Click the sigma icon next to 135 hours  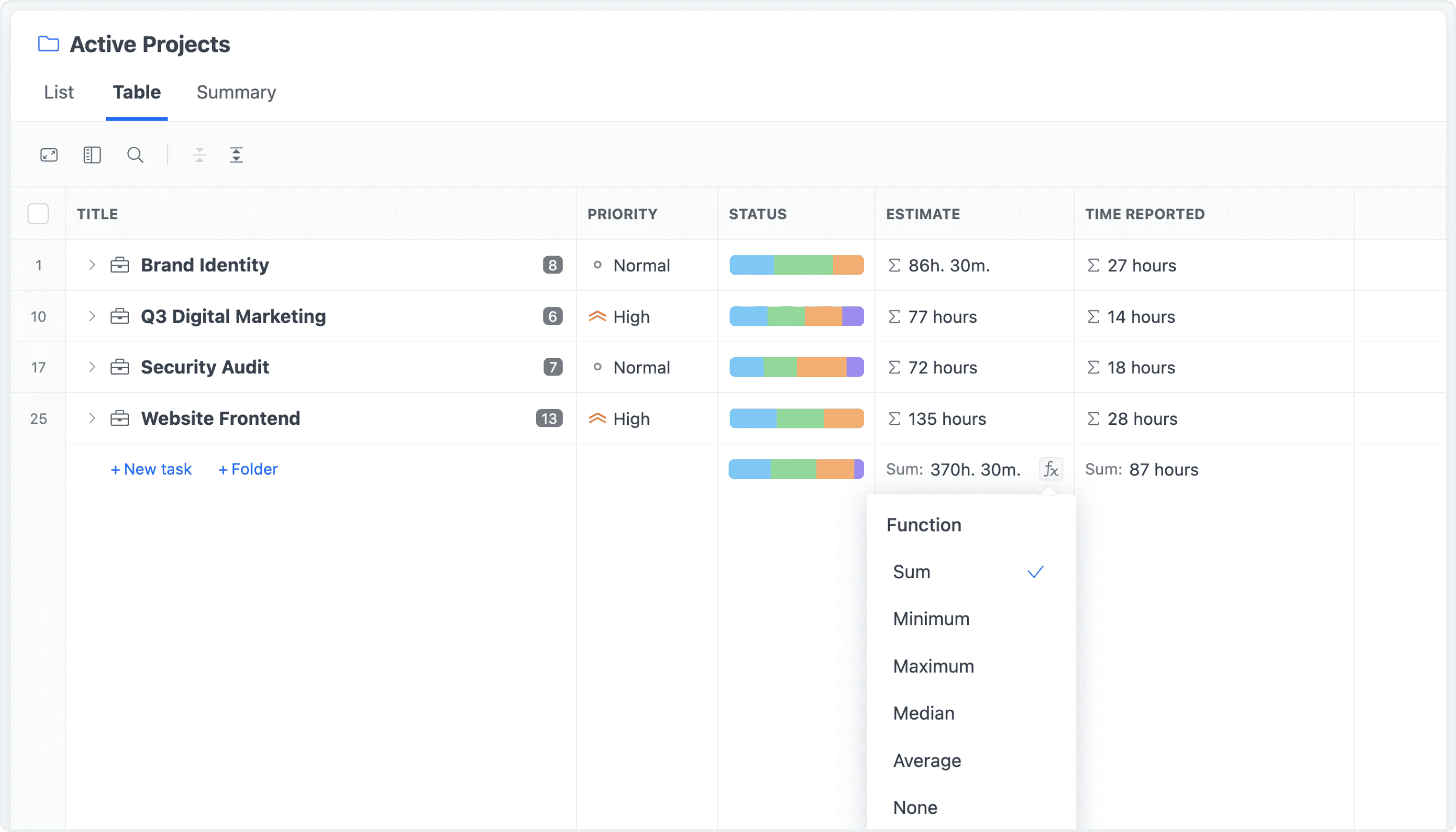click(895, 418)
